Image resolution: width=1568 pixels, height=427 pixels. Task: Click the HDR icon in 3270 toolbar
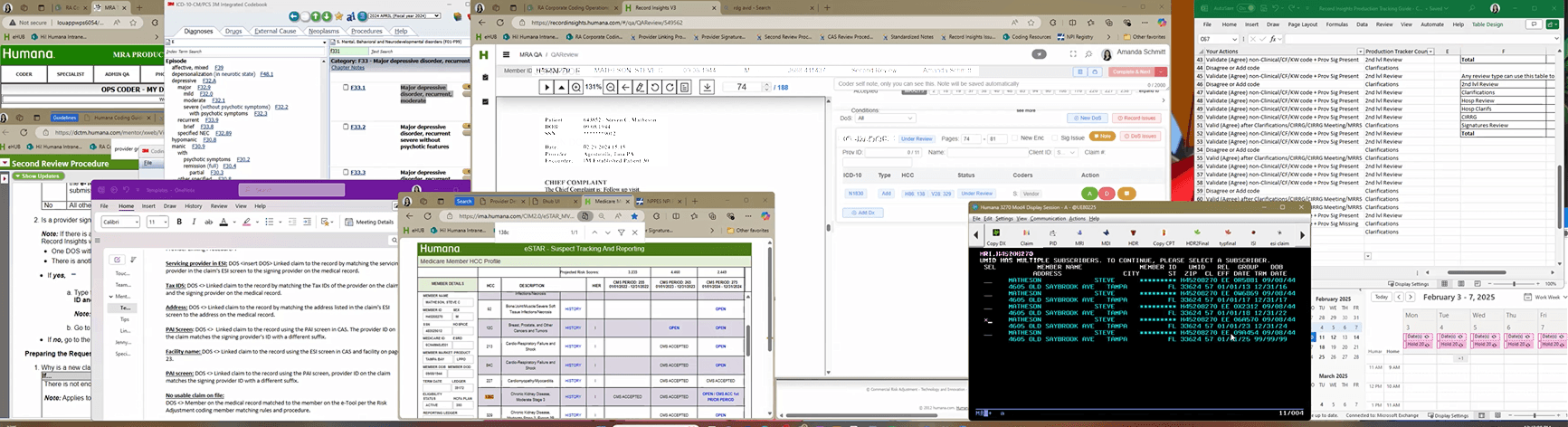1133,236
